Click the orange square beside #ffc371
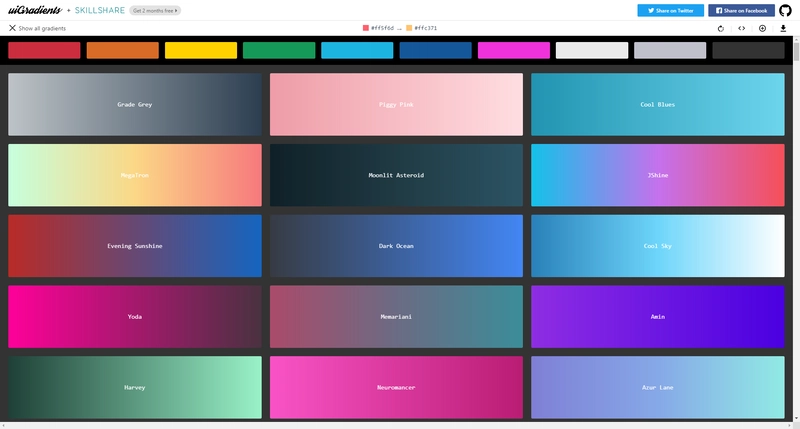This screenshot has width=800, height=429. (409, 28)
